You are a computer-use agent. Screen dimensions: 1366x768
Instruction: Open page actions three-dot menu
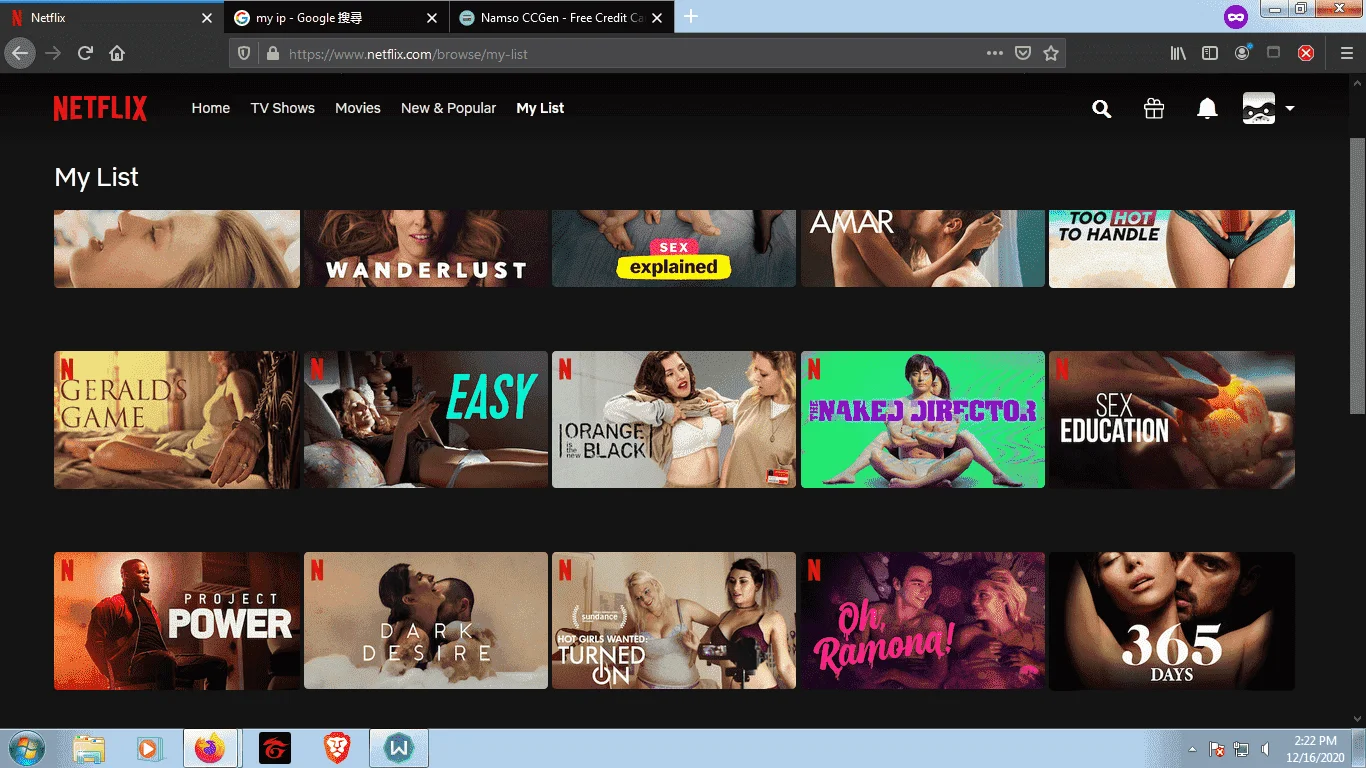click(994, 54)
